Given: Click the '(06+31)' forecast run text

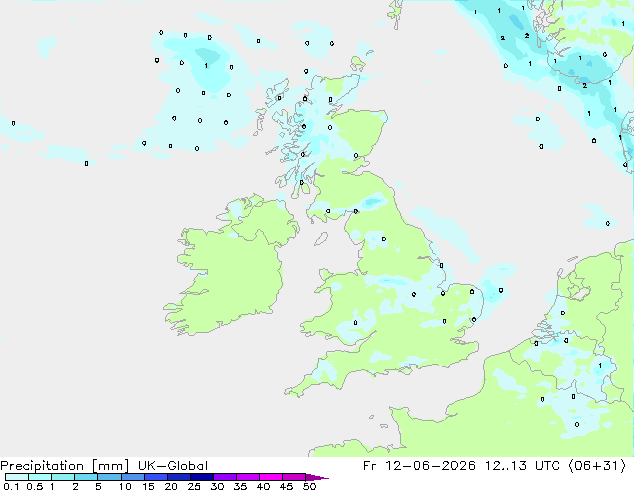Looking at the screenshot, I should pos(598,466).
